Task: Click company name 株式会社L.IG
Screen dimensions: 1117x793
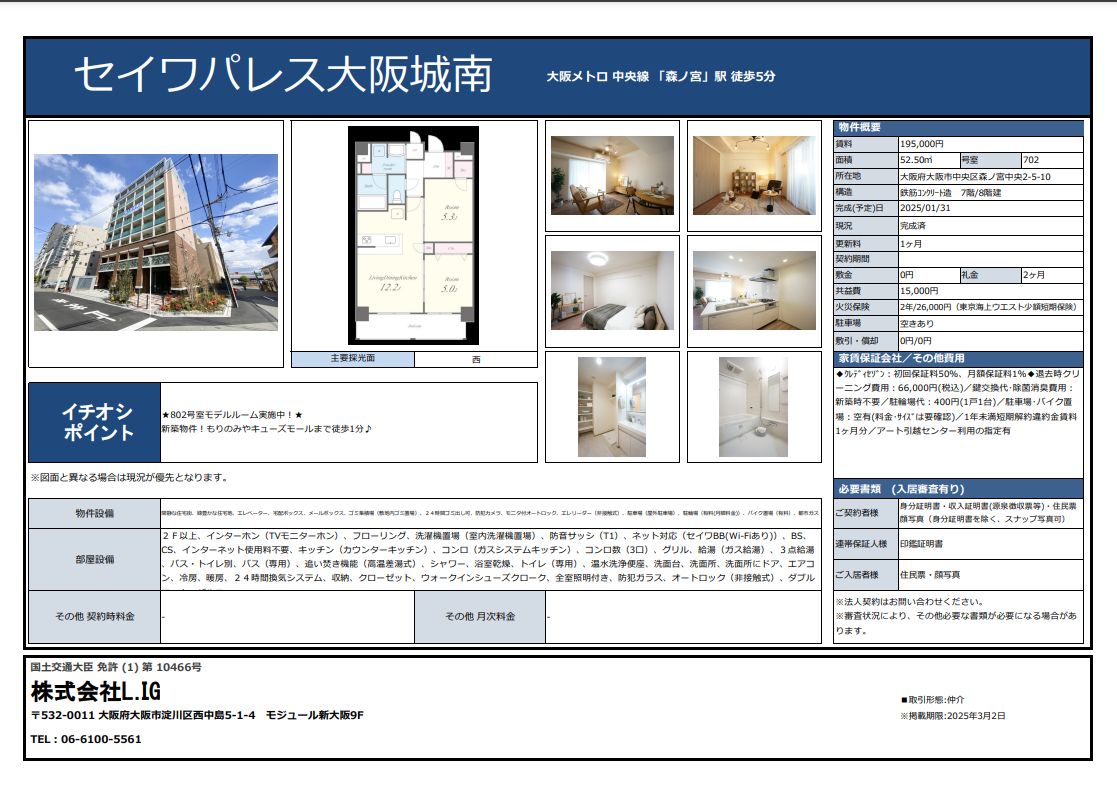Action: point(96,692)
